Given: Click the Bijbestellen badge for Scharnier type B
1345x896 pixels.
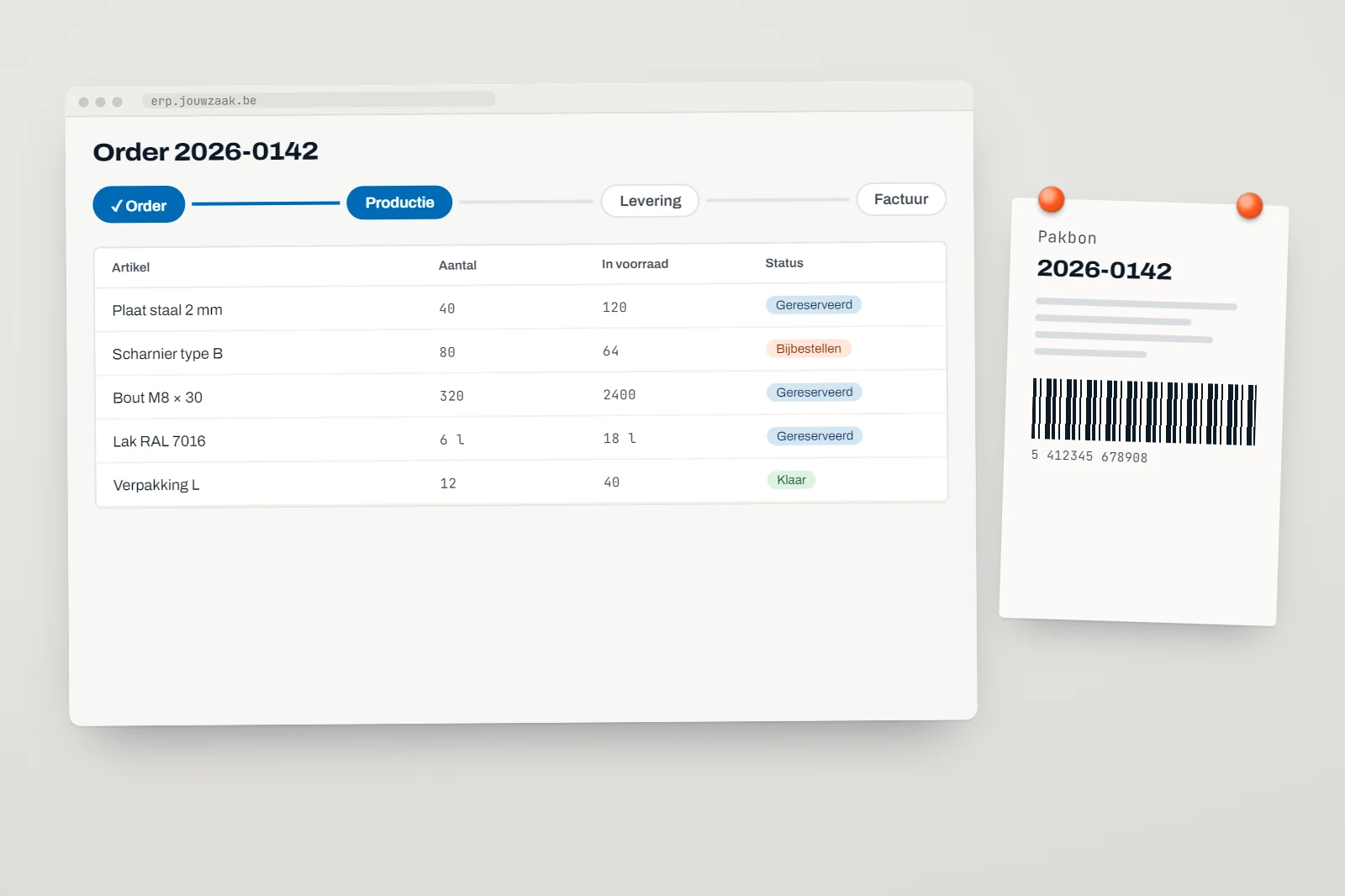Looking at the screenshot, I should [809, 349].
